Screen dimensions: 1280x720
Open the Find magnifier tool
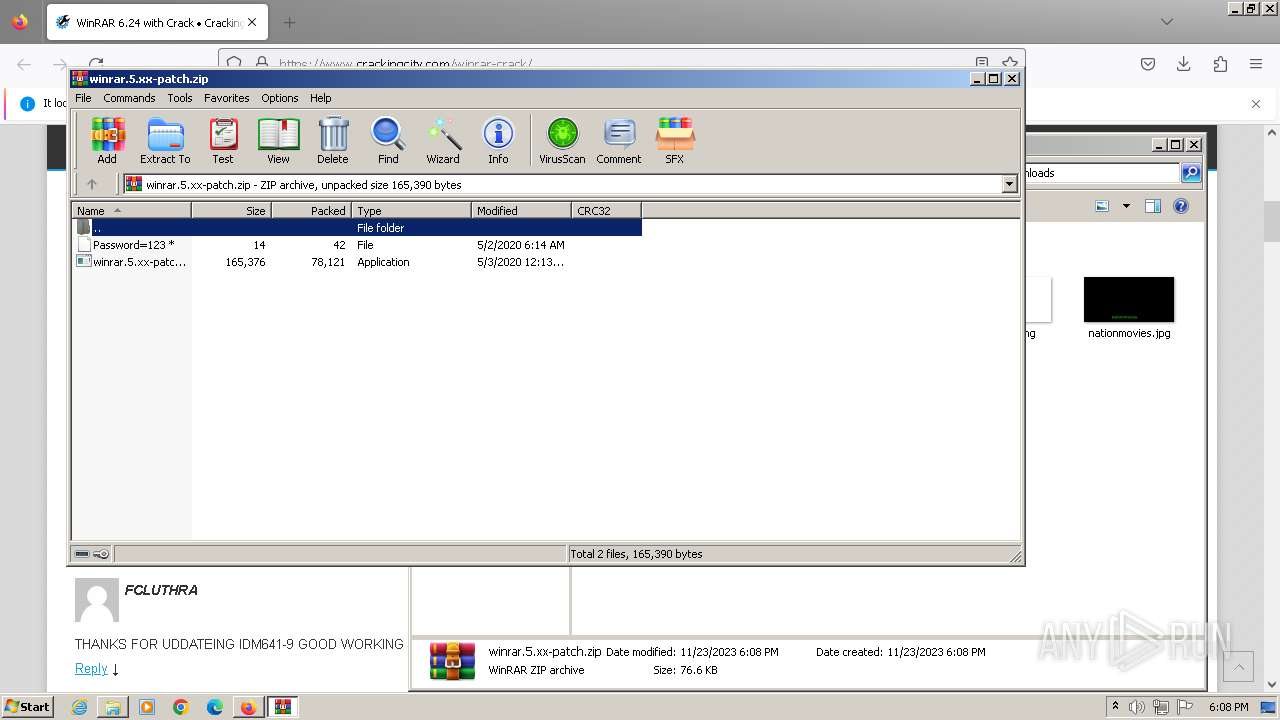tap(388, 140)
